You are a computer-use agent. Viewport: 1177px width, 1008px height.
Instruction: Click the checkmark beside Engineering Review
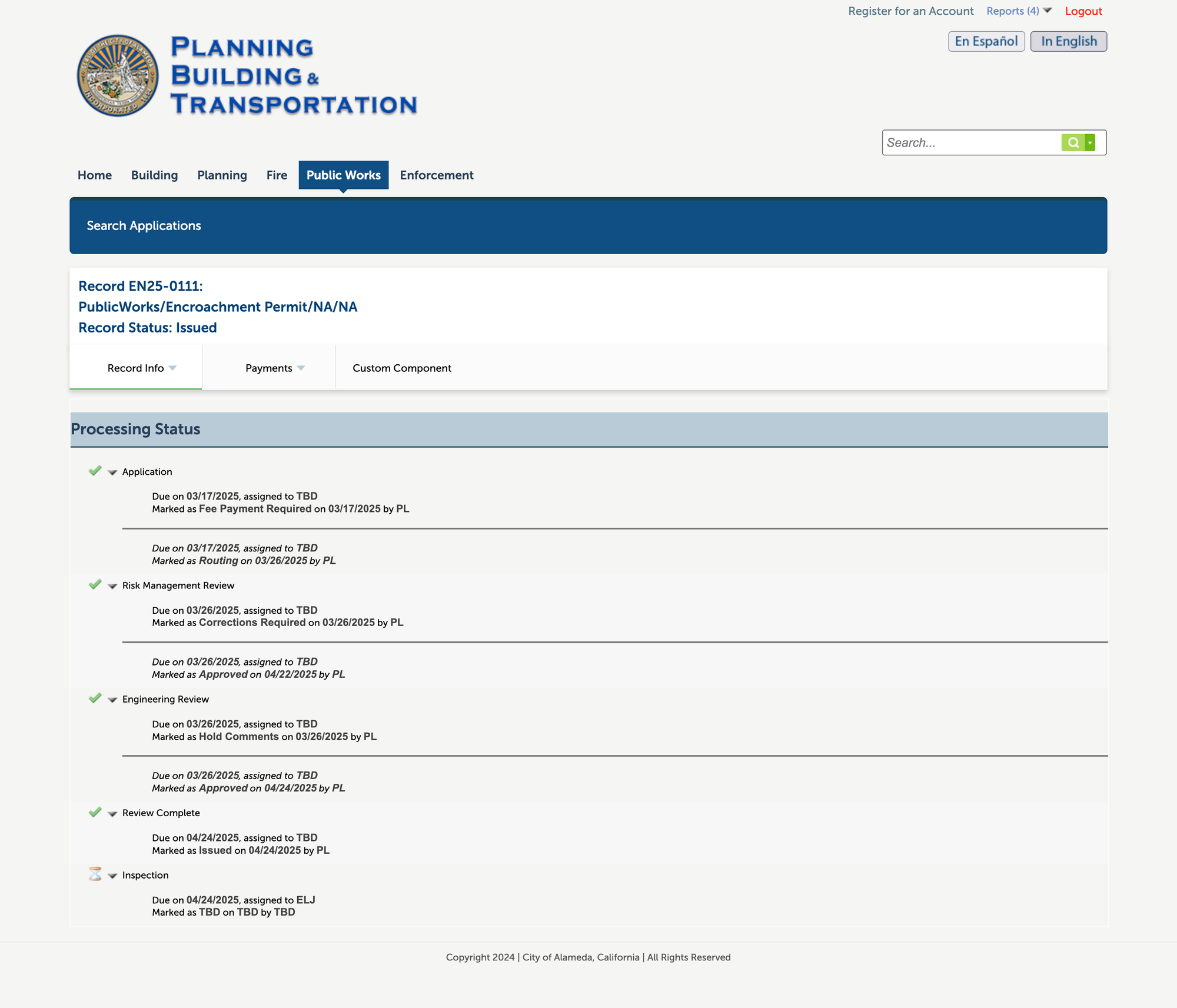[95, 698]
